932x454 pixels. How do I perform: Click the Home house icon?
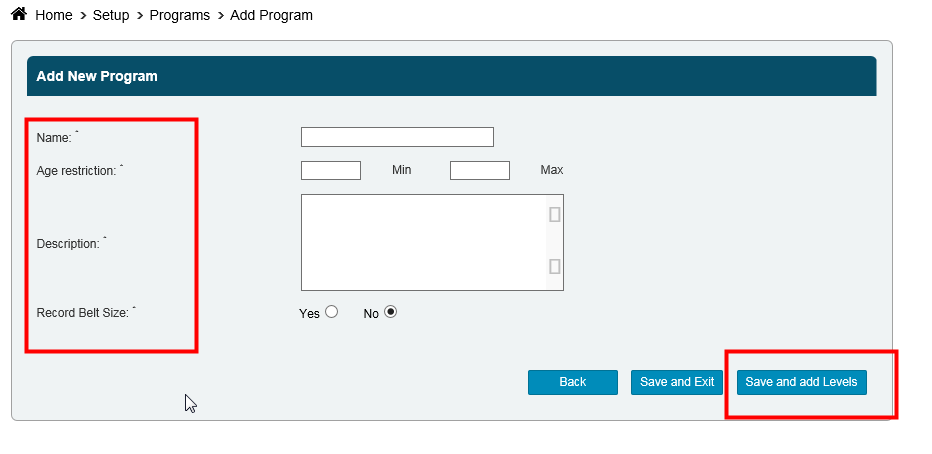tap(18, 15)
